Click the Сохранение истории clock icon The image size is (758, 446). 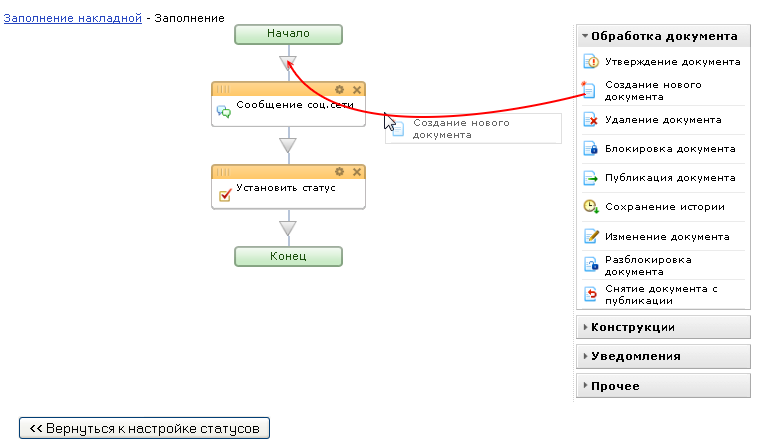pos(590,207)
